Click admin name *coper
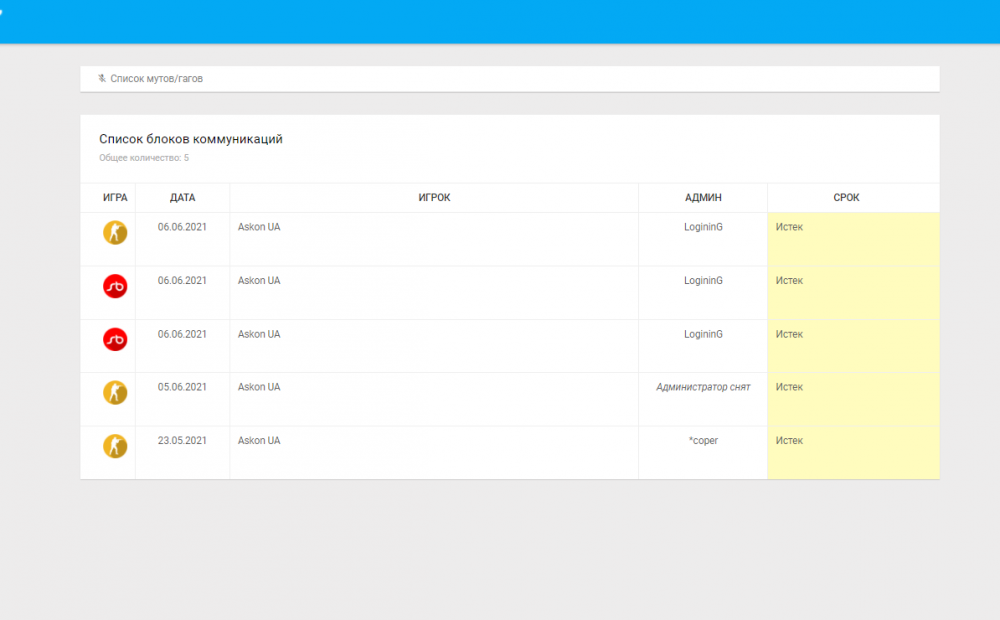 click(703, 441)
